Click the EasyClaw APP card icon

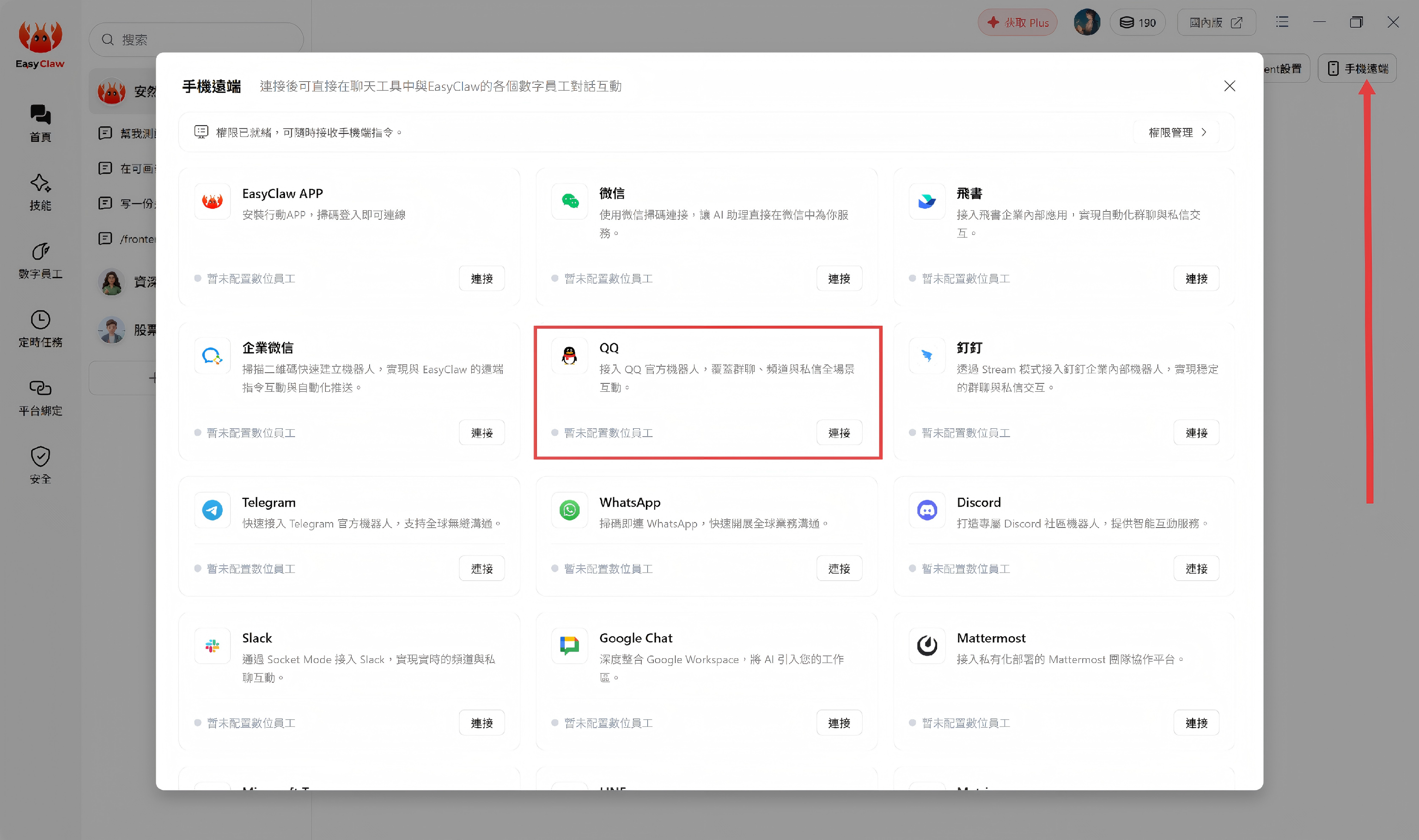coord(212,201)
